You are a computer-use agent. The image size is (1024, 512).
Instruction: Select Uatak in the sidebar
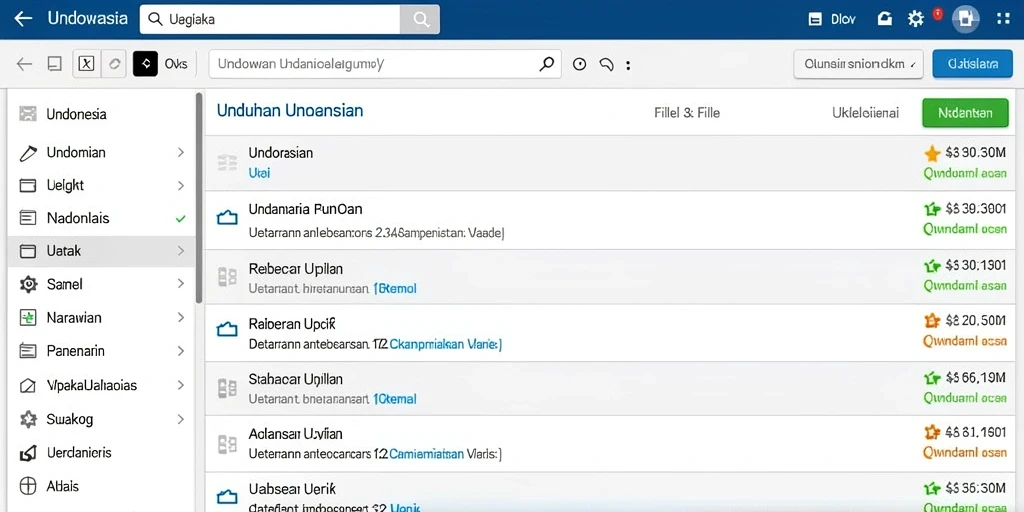tap(101, 251)
